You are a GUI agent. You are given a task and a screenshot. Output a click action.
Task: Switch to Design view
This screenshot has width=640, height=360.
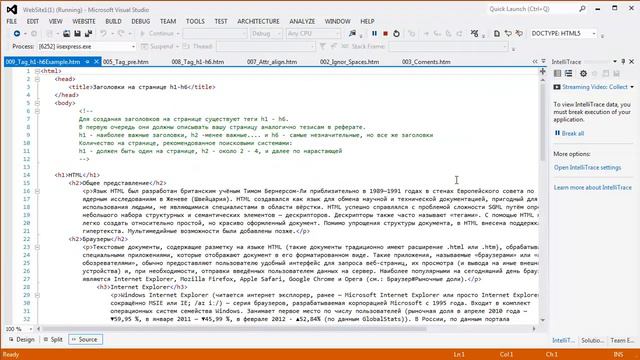pos(22,339)
